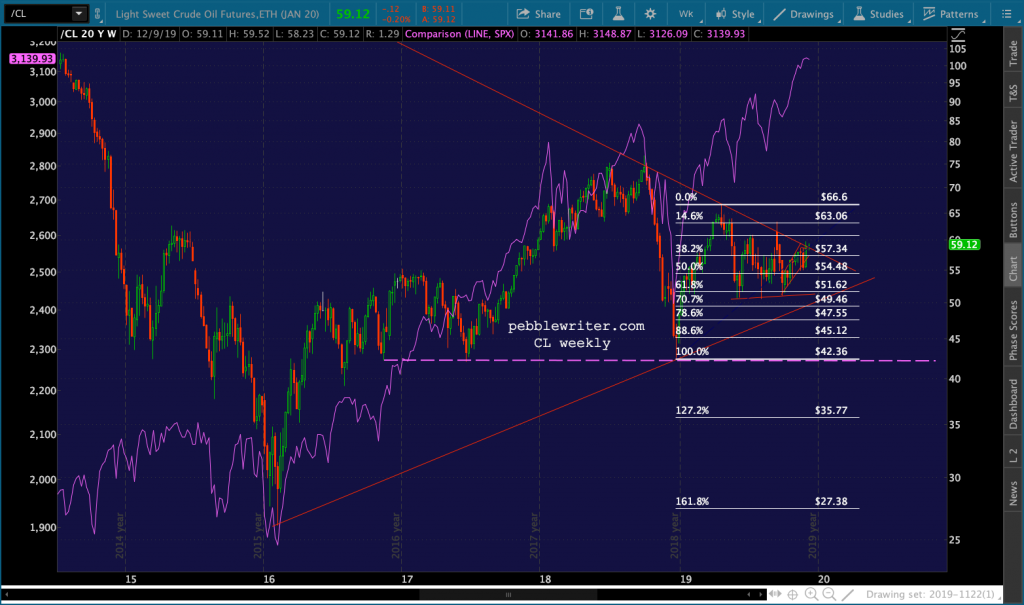Viewport: 1024px width, 605px height.
Task: Click the B: 59.11 bid value
Action: click(438, 9)
